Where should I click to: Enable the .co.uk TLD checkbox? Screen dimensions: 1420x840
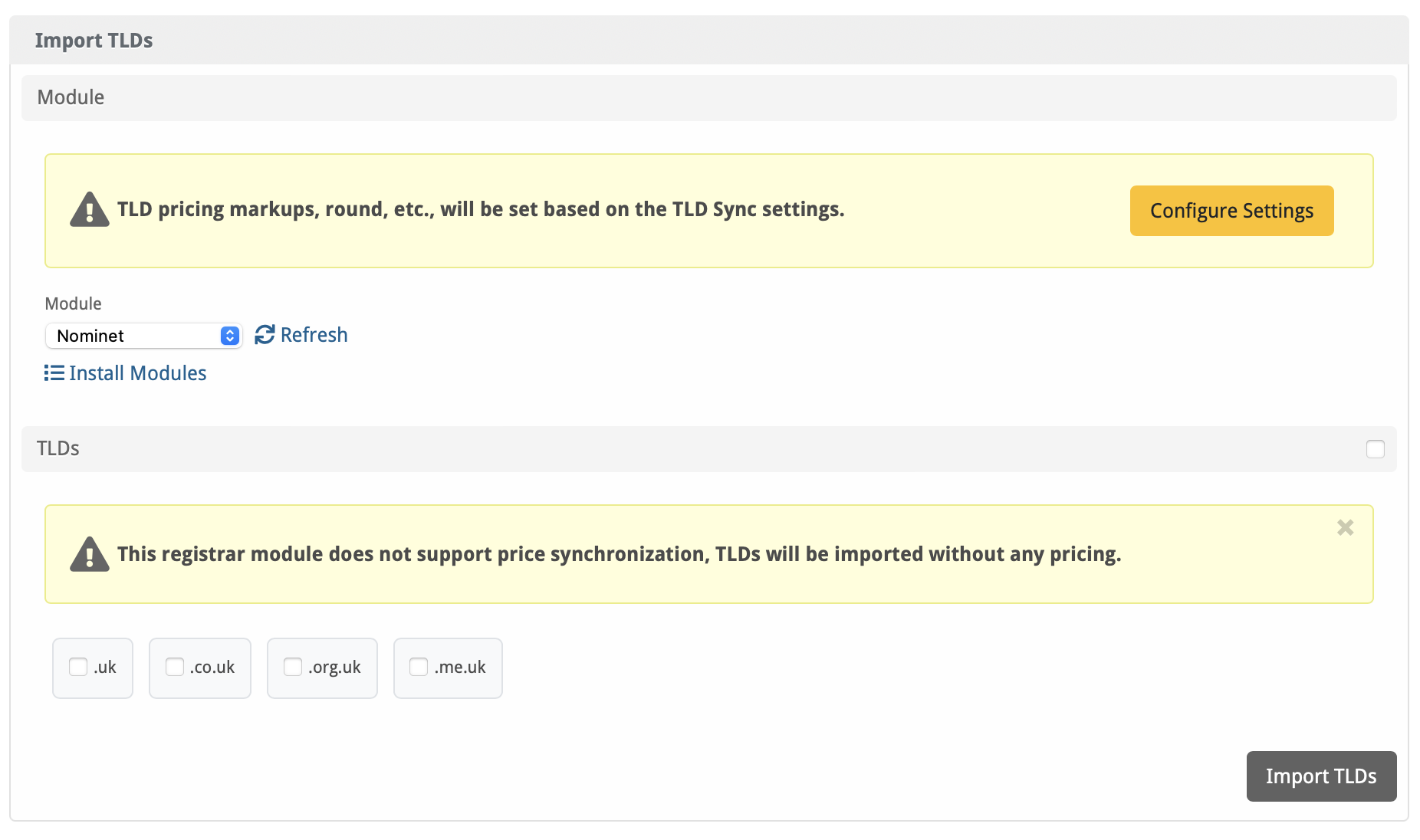(175, 667)
